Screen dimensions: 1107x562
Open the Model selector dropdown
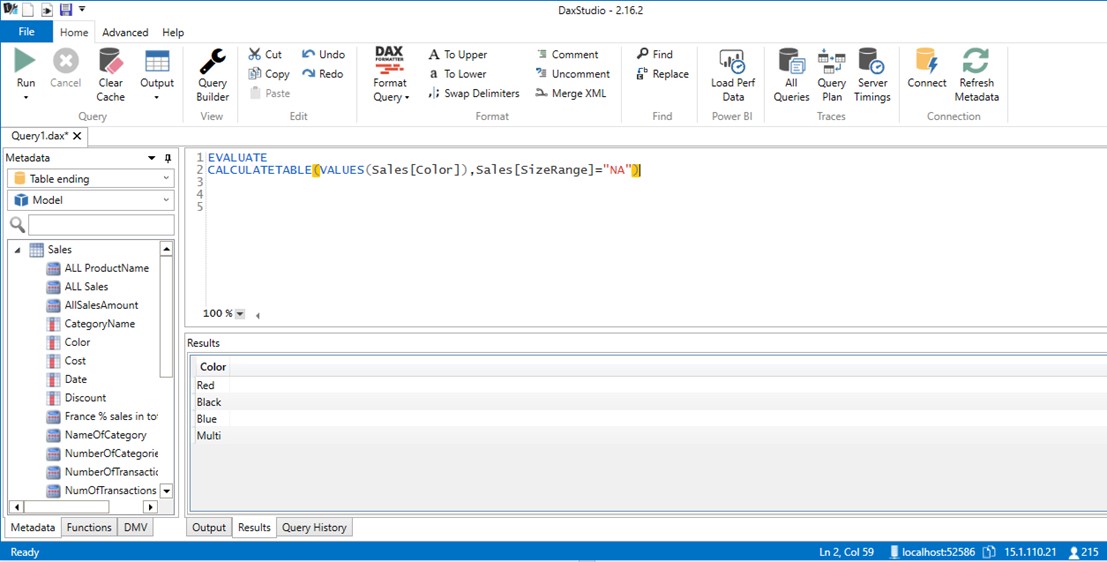click(90, 200)
